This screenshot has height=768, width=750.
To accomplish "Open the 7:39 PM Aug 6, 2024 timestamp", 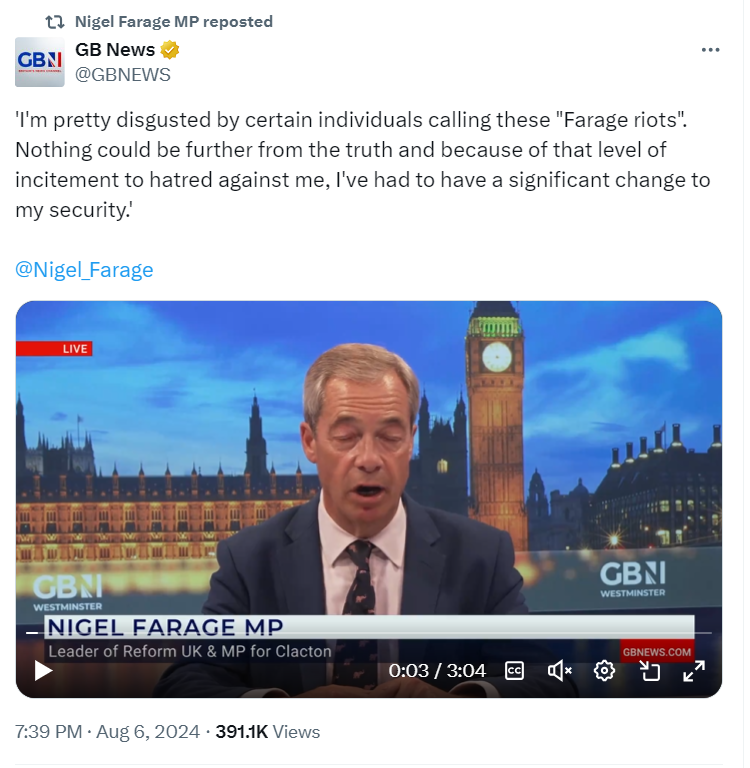I will pos(107,732).
